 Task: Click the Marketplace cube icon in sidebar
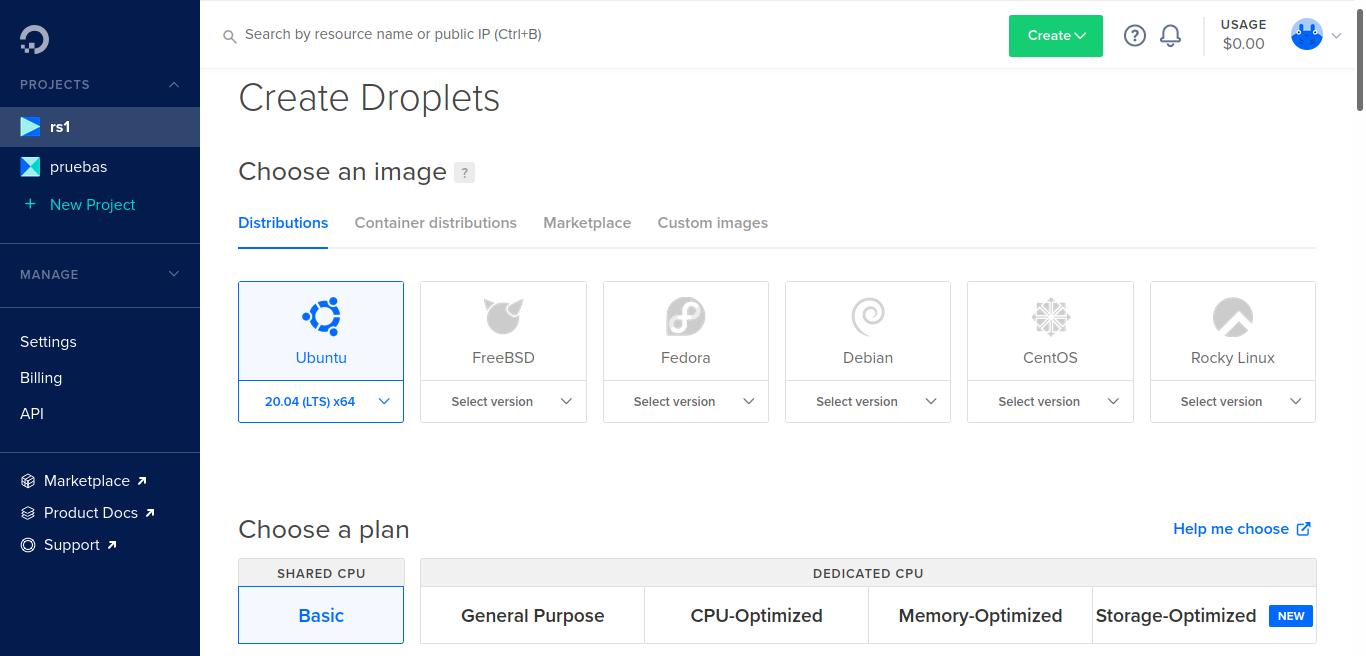click(28, 481)
